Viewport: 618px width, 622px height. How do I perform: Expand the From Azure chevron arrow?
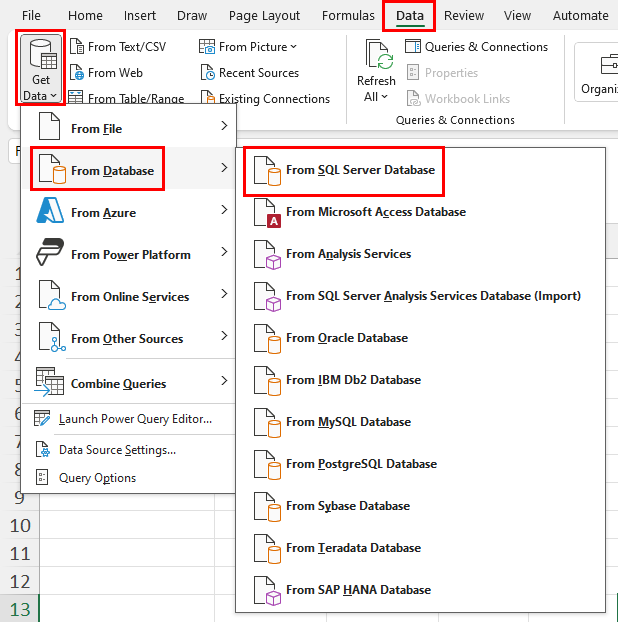pos(224,210)
